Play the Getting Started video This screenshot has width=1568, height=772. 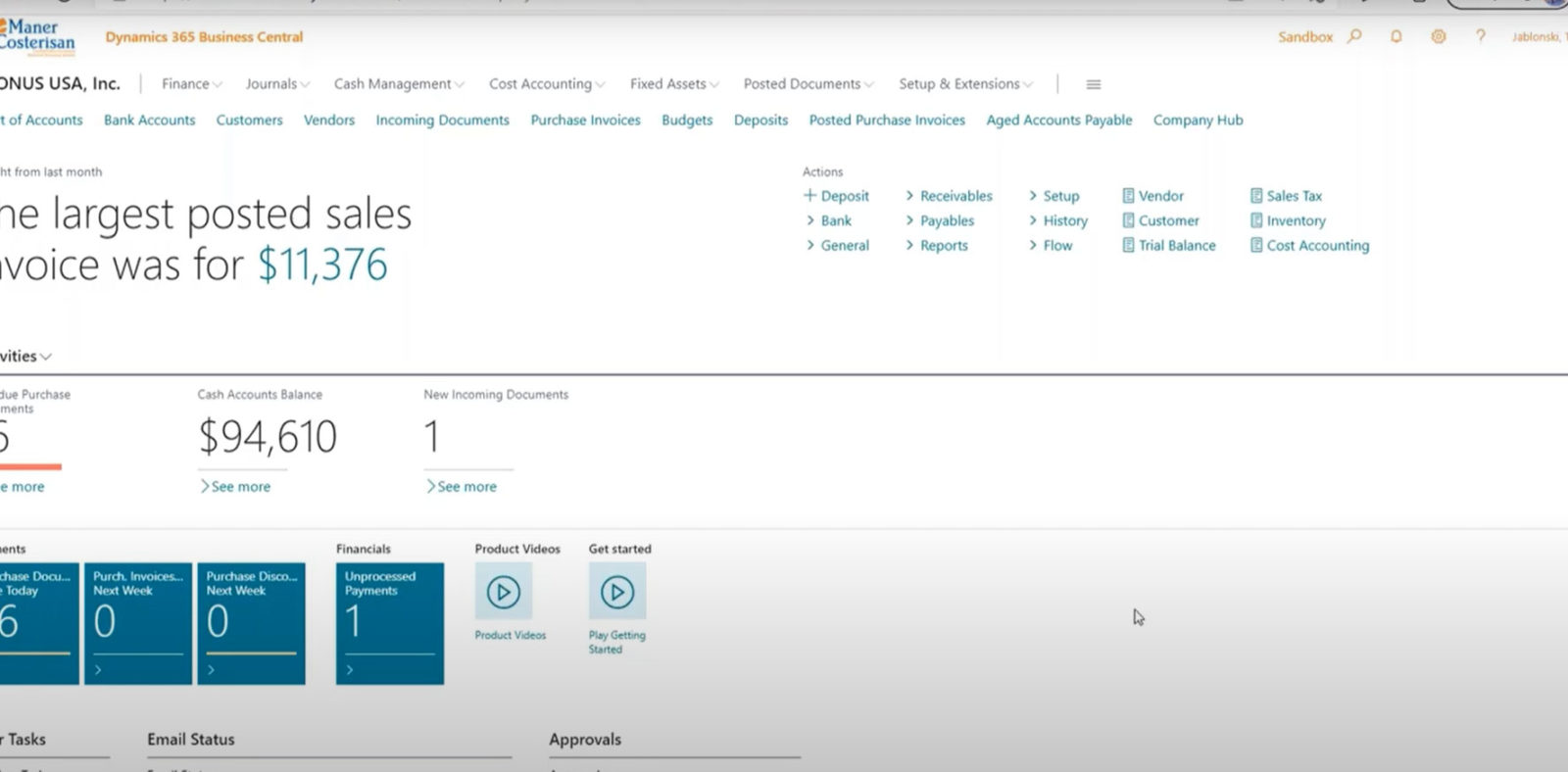tap(616, 592)
